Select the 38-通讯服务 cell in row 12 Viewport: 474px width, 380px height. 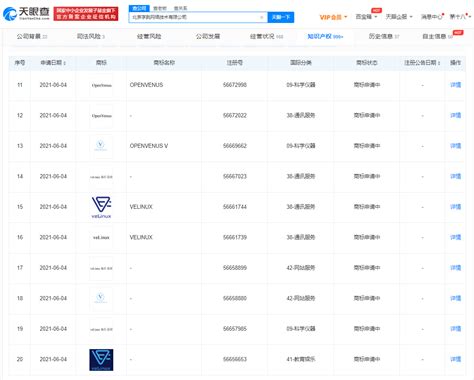301,116
